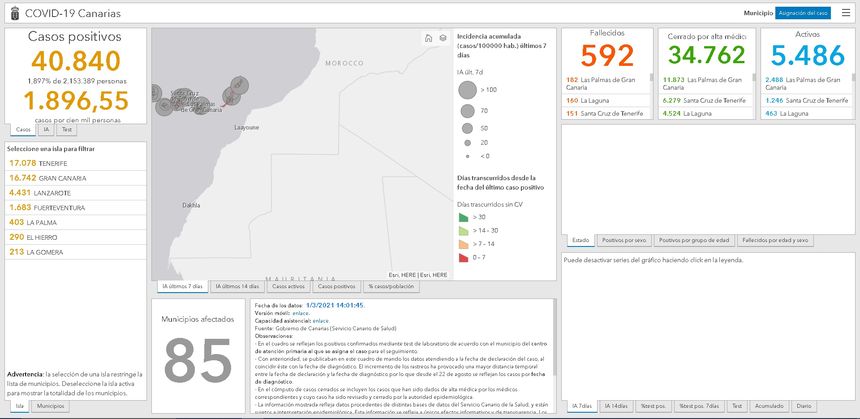Switch to the Casos activos map tab
Viewport: 860px width, 419px height.
pyautogui.click(x=289, y=287)
